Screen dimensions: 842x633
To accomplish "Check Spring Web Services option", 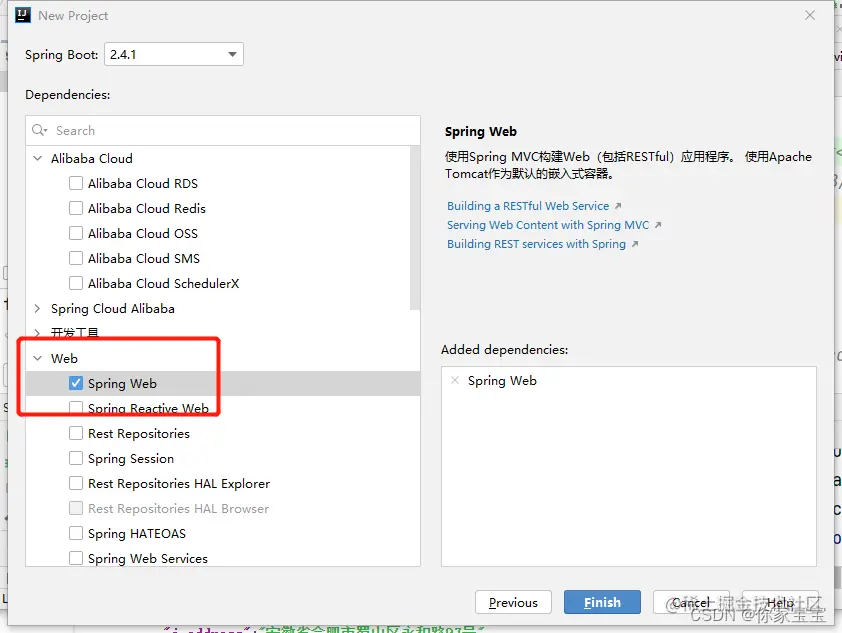I will click(76, 558).
